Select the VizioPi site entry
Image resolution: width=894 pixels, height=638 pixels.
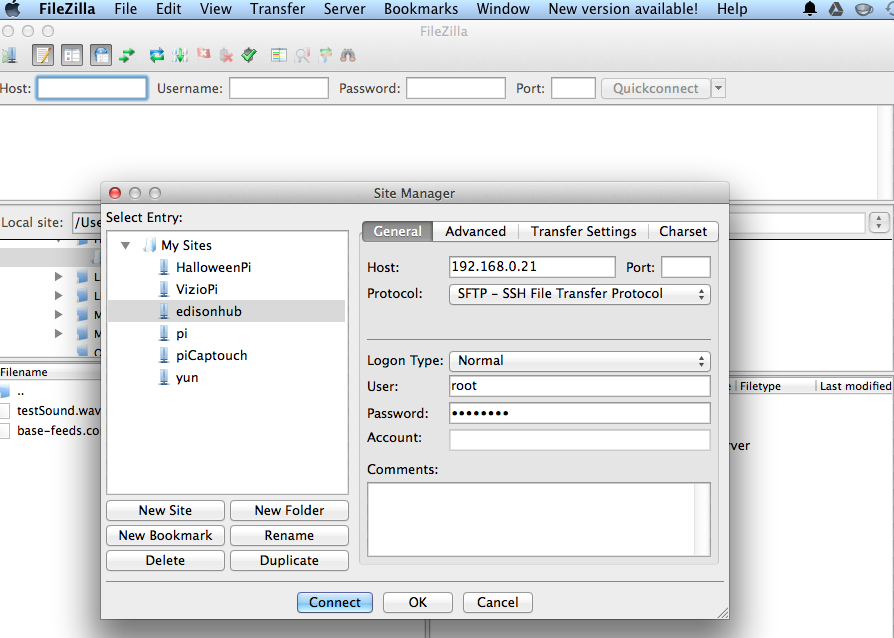click(x=197, y=290)
